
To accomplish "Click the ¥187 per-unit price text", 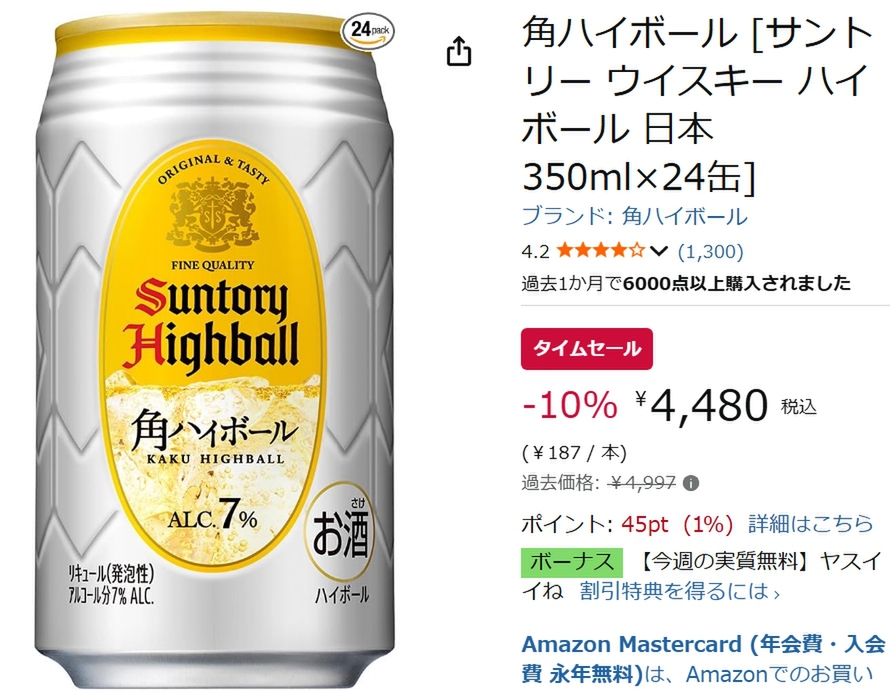I will click(x=574, y=453).
